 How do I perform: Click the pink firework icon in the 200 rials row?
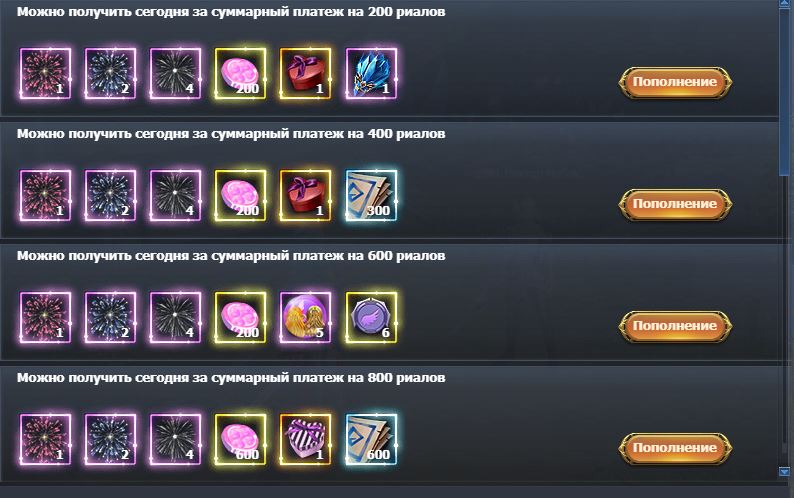(45, 73)
